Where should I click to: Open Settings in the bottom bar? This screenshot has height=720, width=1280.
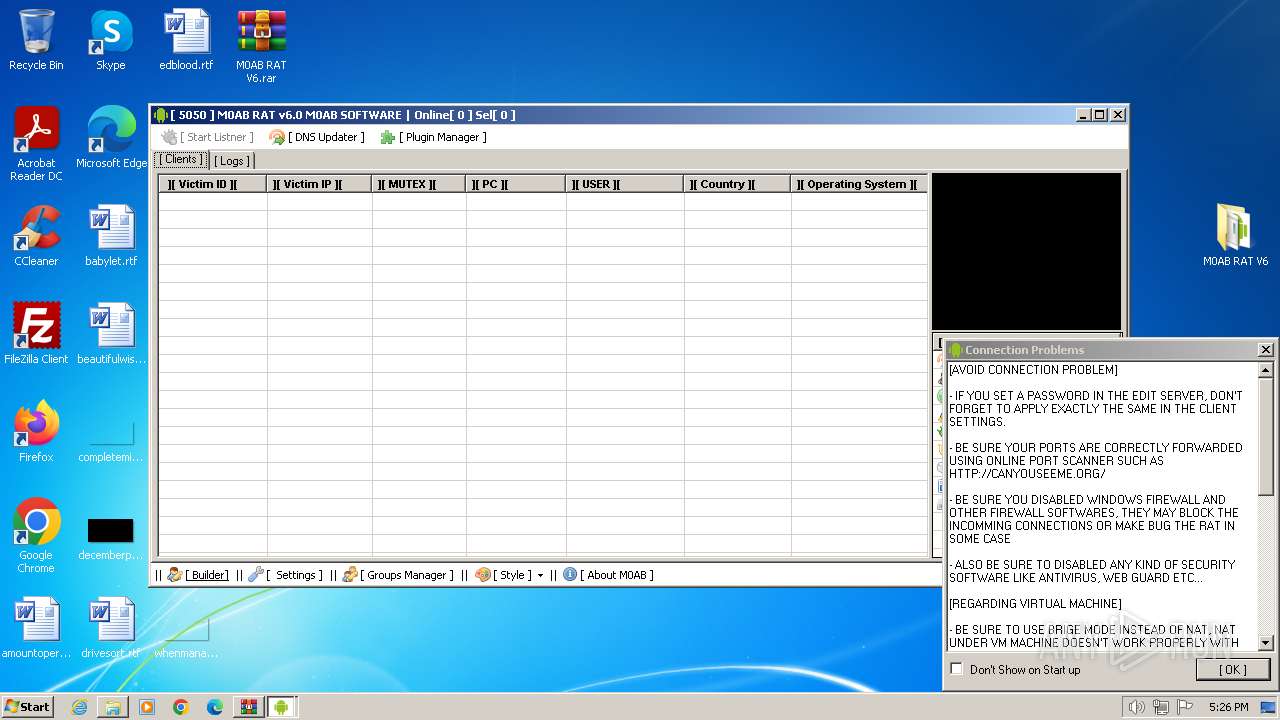(x=285, y=575)
